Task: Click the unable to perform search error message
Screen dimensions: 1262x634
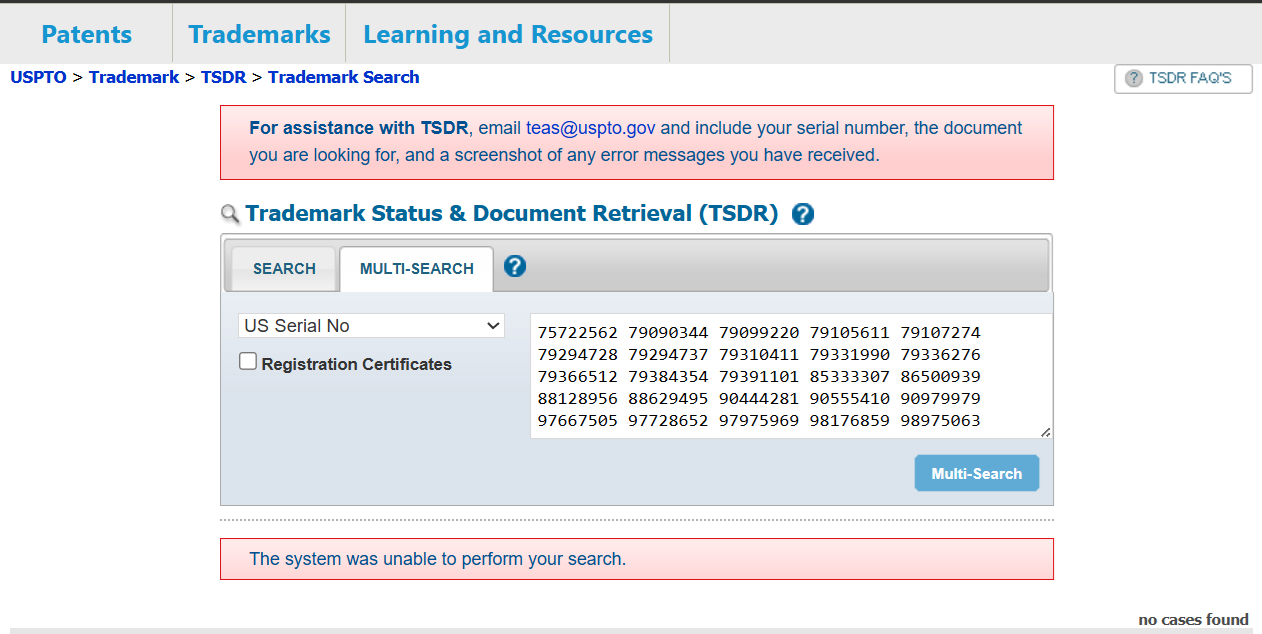Action: coord(437,559)
